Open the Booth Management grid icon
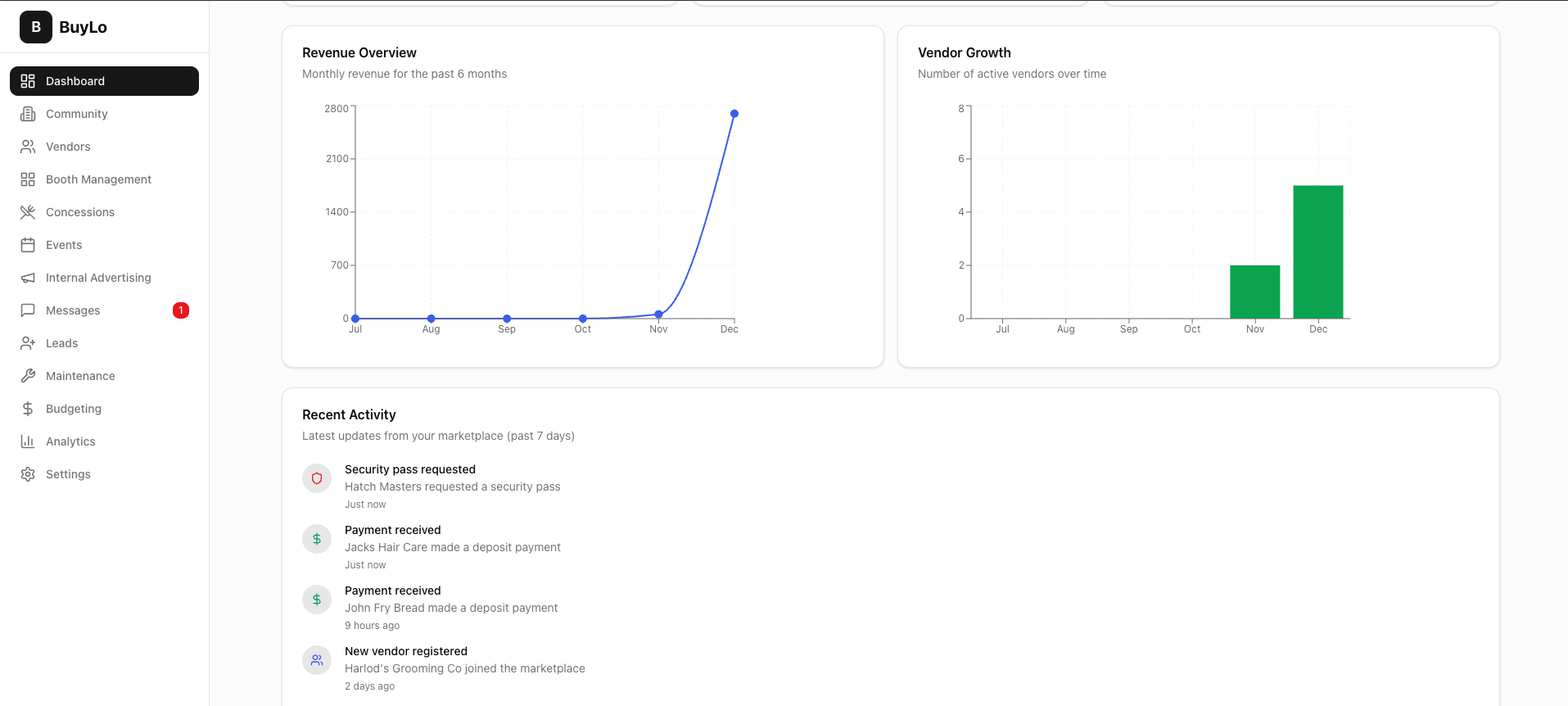The width and height of the screenshot is (1568, 706). (28, 179)
